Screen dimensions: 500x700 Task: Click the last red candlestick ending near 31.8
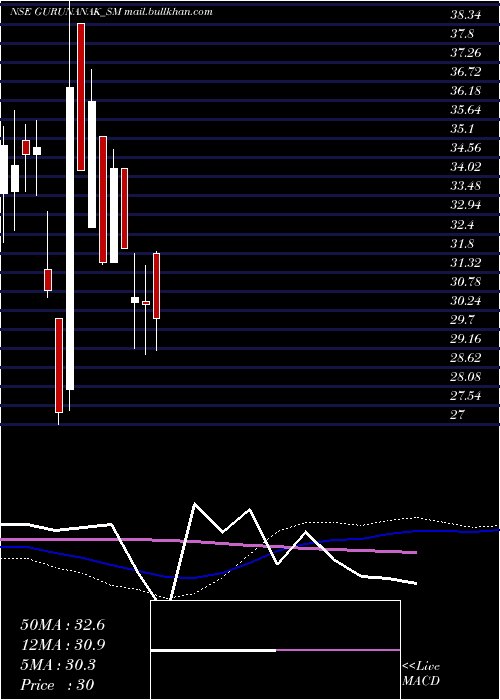156,286
